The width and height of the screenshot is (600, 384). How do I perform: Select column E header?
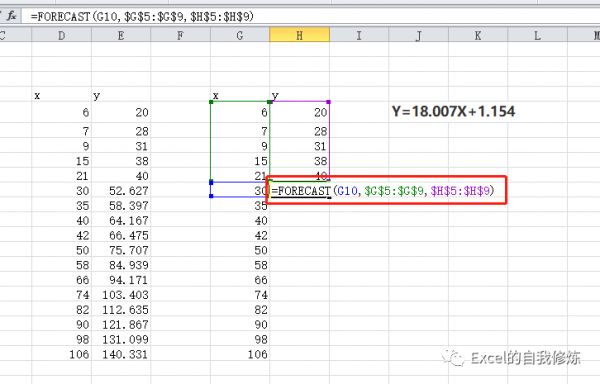tap(121, 35)
